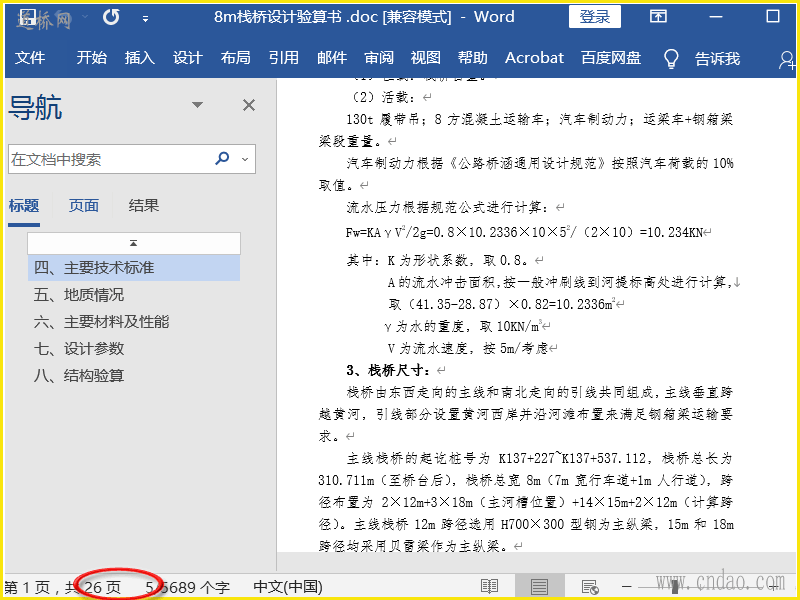Screen dimensions: 800x600
Task: Open the 邮件 ribbon tab
Action: (332, 58)
